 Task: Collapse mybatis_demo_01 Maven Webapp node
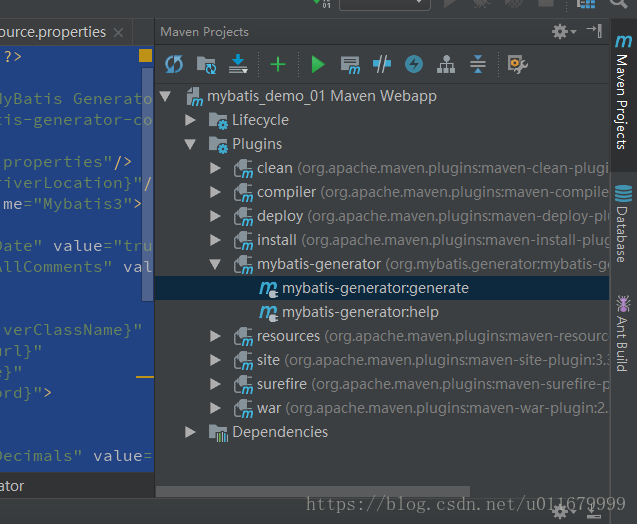point(165,96)
